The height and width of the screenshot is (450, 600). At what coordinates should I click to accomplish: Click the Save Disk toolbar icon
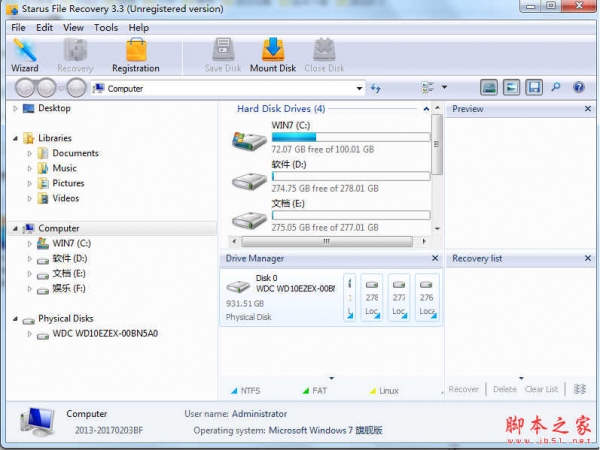click(x=223, y=55)
